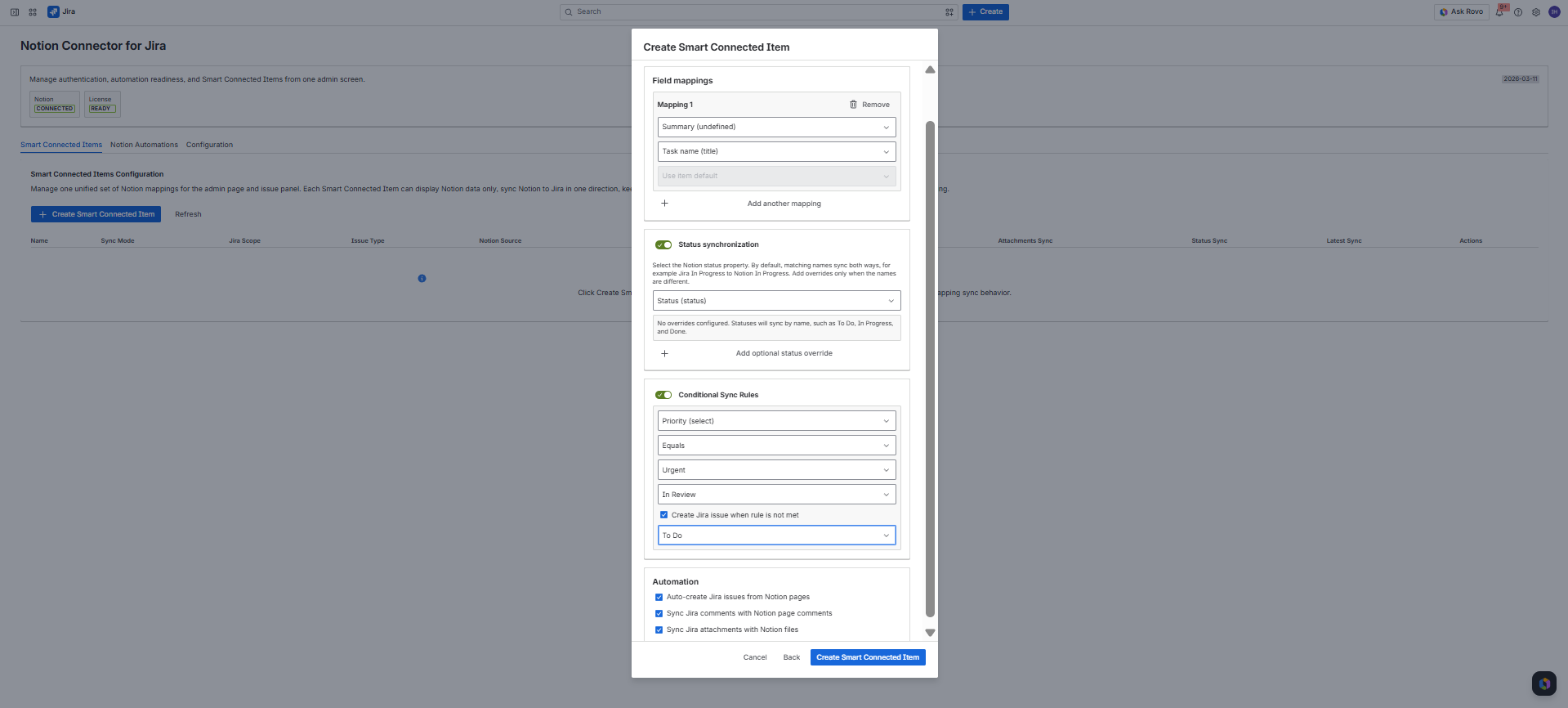Open the help question mark icon
Viewport: 1568px width, 708px height.
coord(1518,12)
